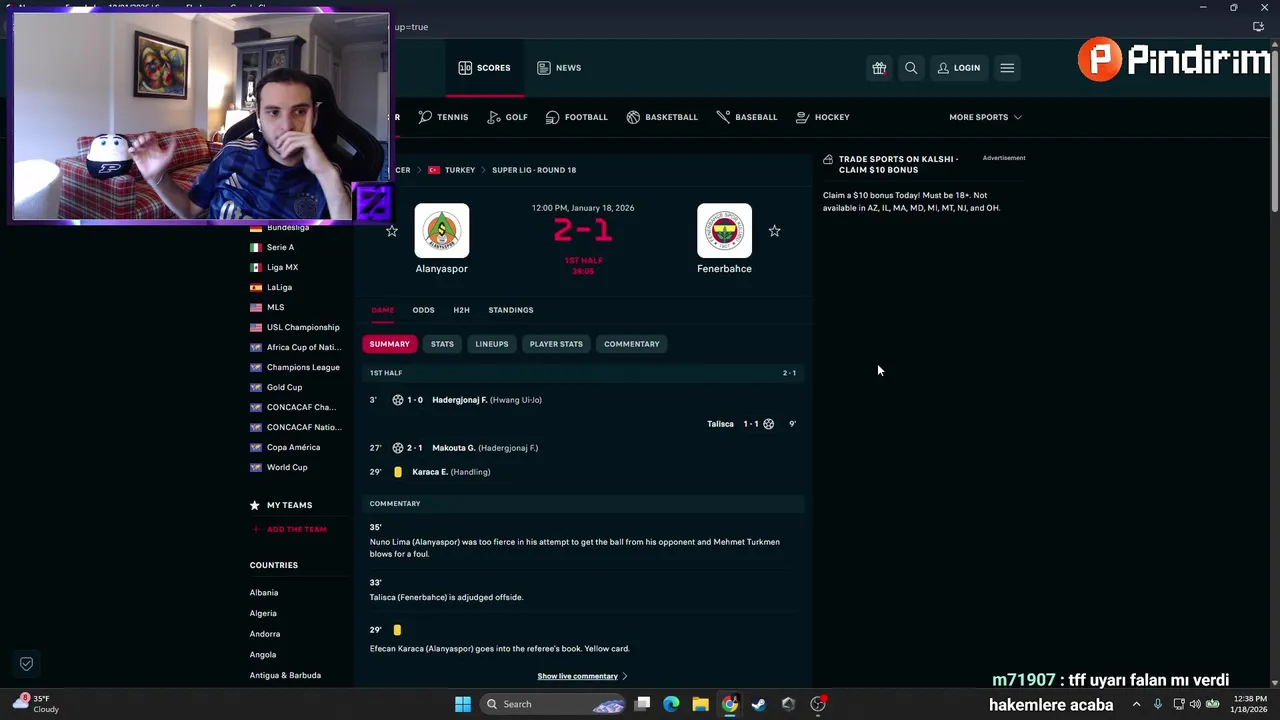This screenshot has height=720, width=1280.
Task: Go to the Football section
Action: [576, 117]
